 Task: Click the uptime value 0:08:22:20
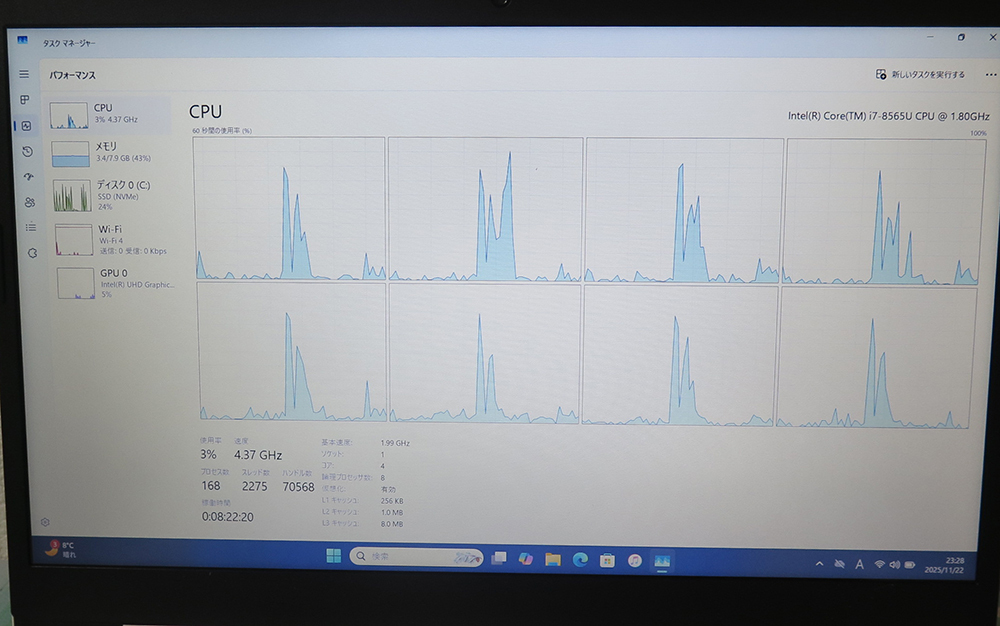(x=228, y=517)
